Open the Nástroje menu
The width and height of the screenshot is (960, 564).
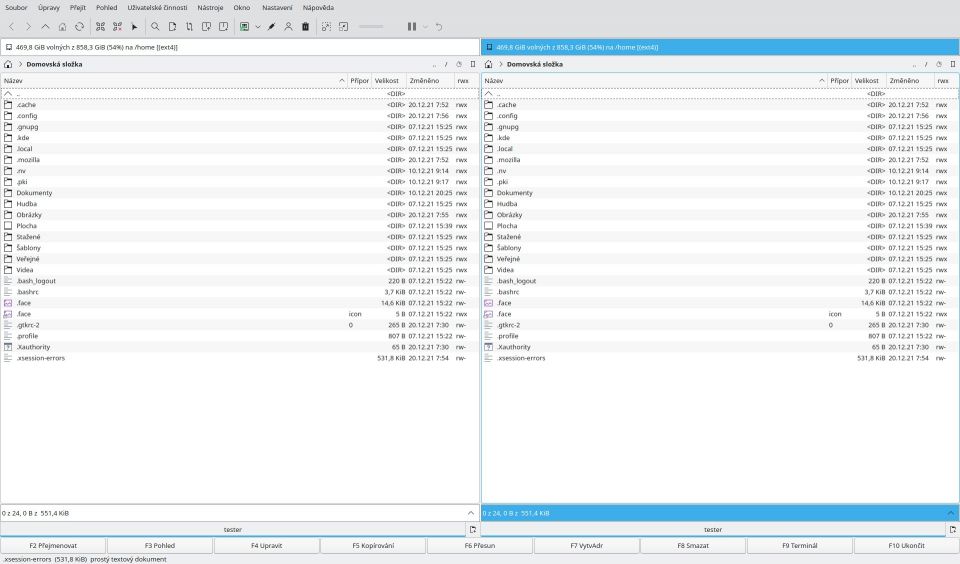point(210,7)
